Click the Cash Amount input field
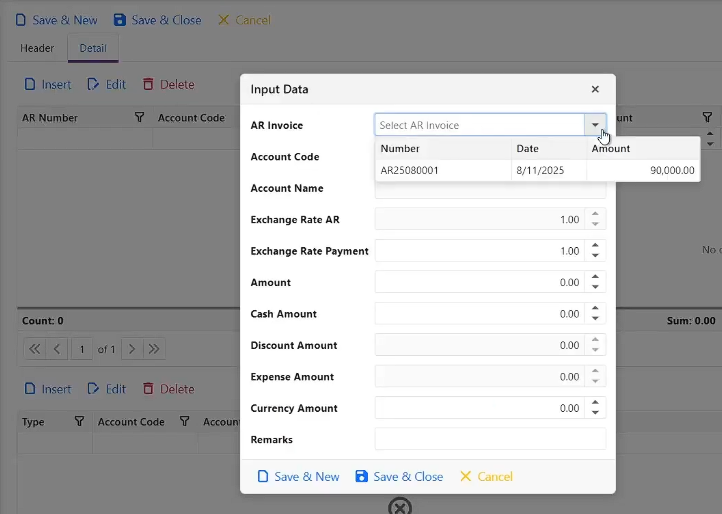This screenshot has width=722, height=514. [x=480, y=314]
